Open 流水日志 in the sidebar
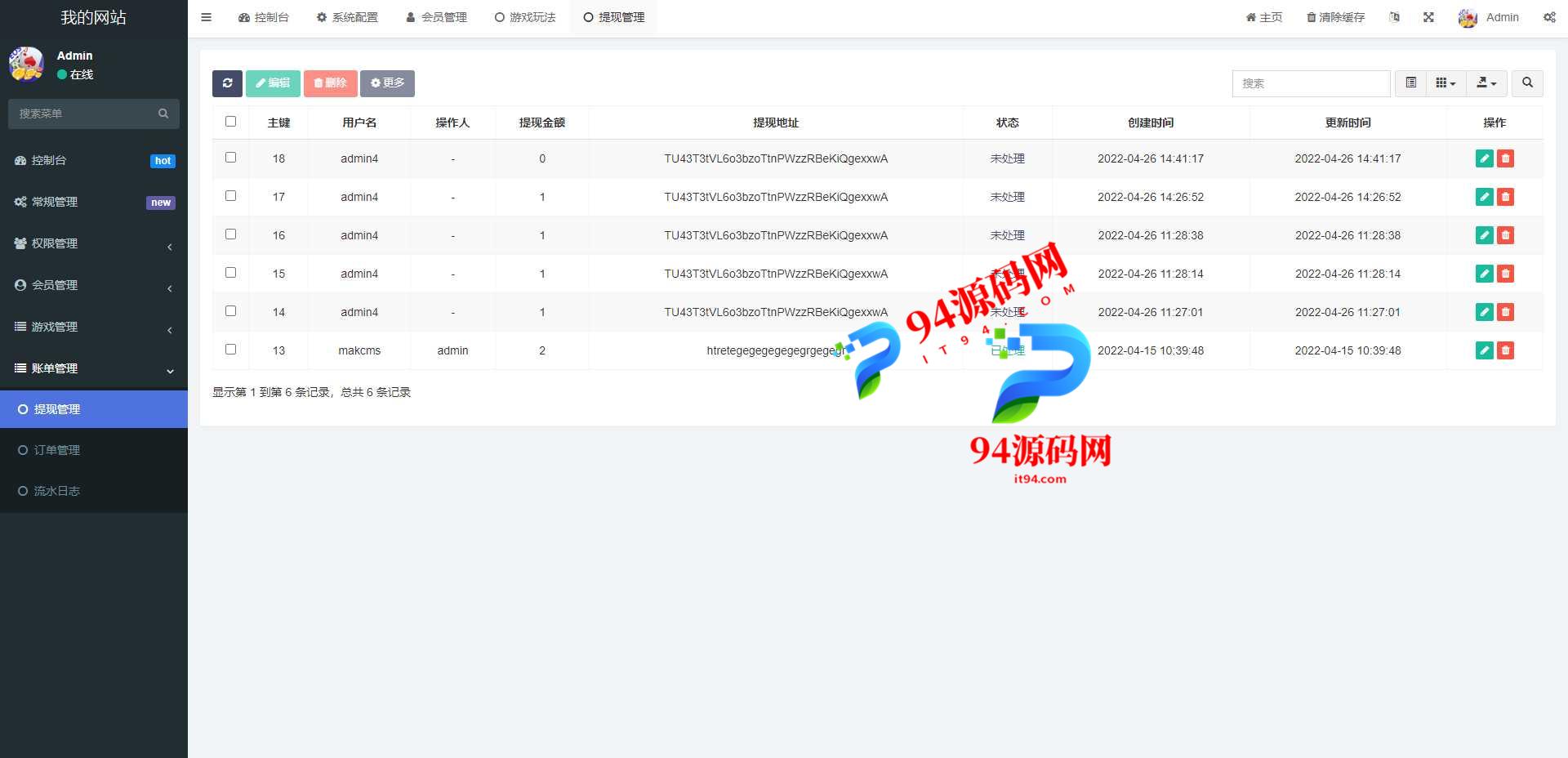The image size is (1568, 758). tap(94, 491)
